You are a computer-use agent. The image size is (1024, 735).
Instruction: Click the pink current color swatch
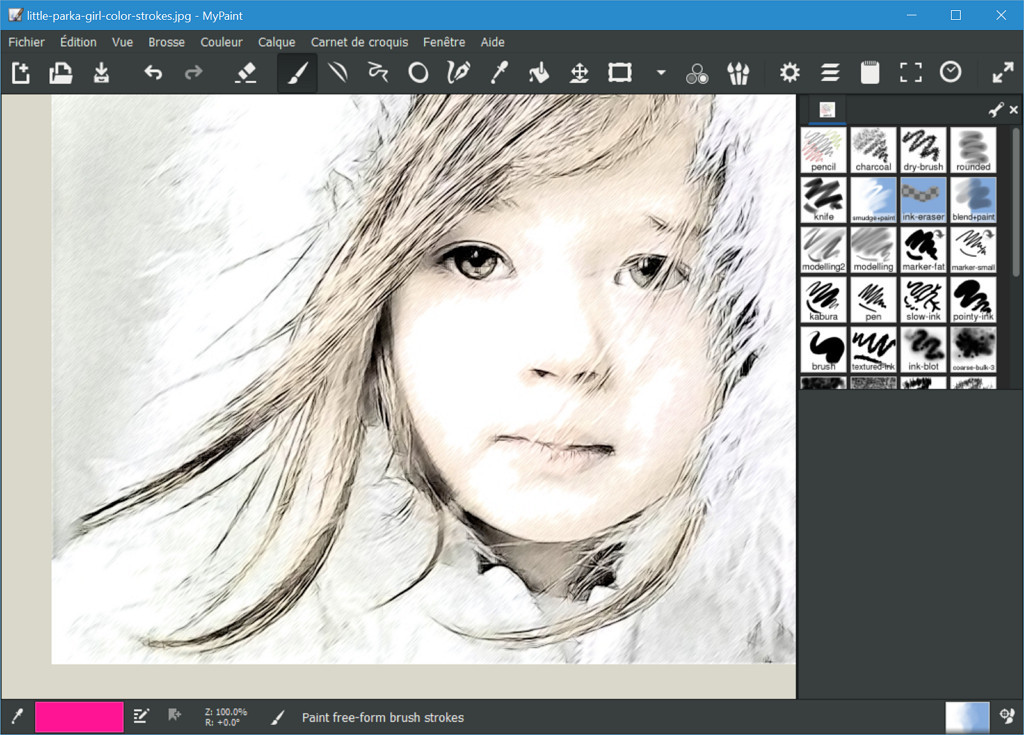tap(80, 716)
